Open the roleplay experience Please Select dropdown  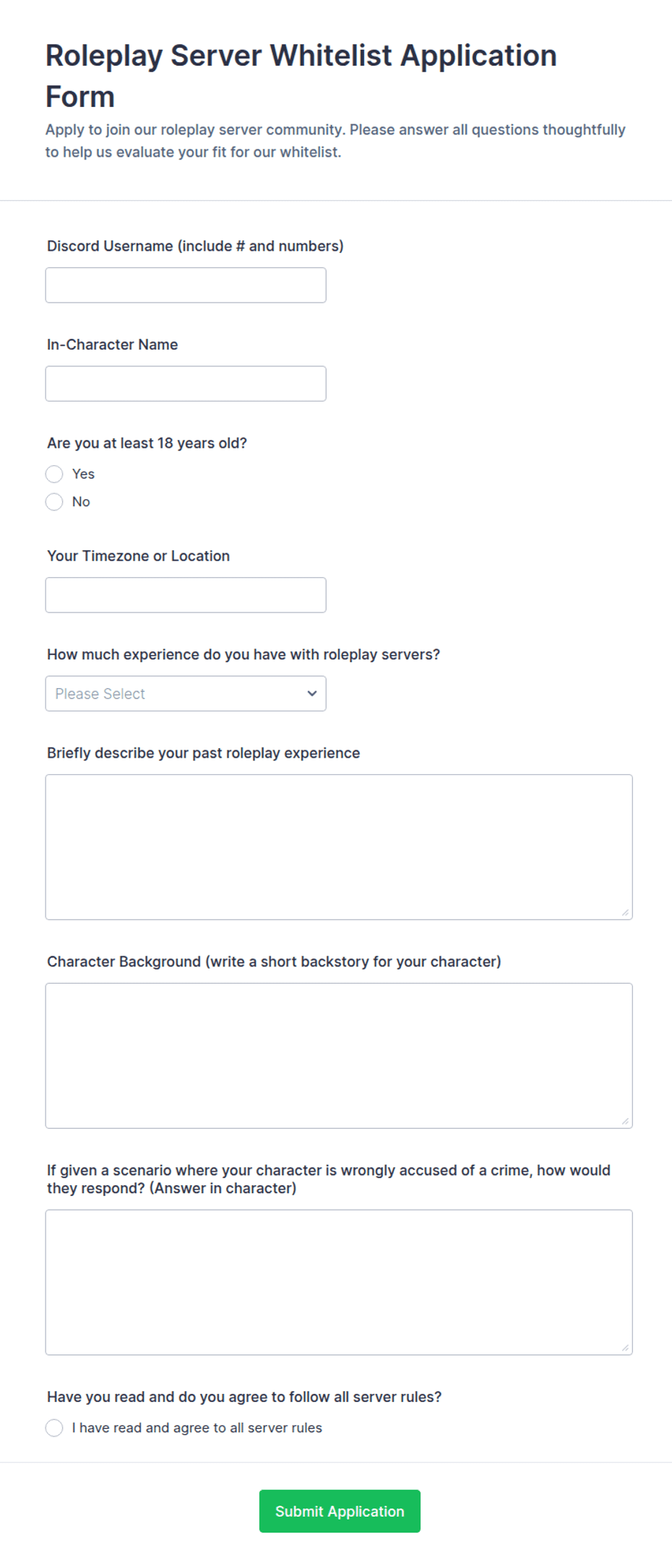[186, 693]
